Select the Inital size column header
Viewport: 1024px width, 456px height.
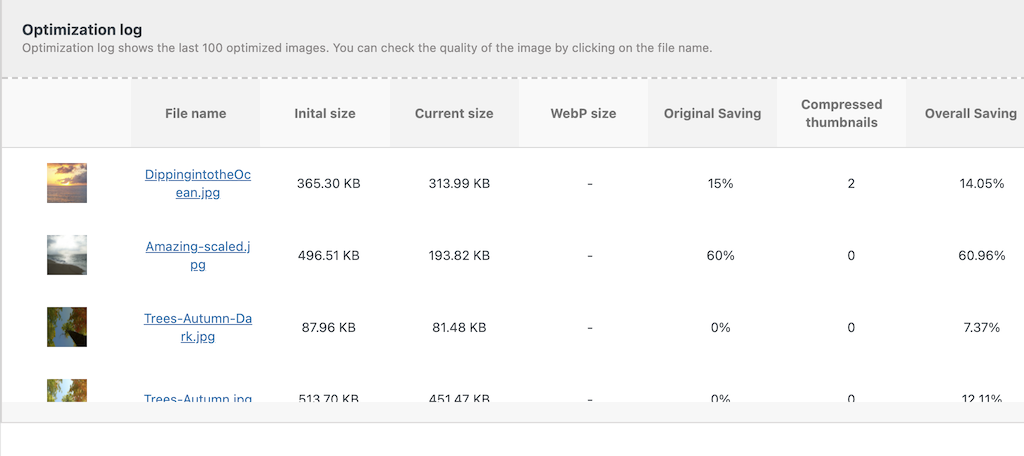[325, 113]
